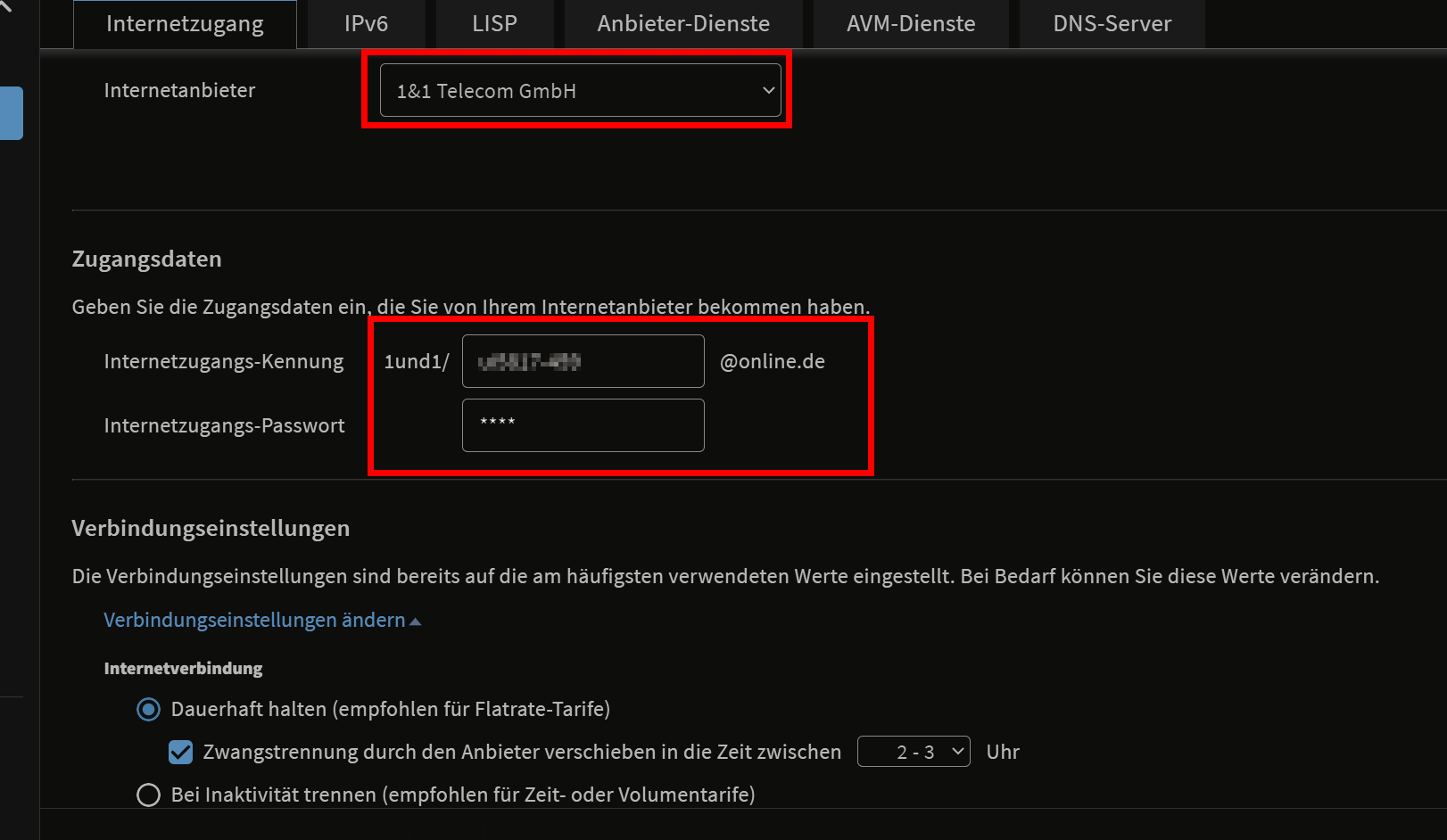Open the Internetanbieter dropdown showing 1&1 Telecom GmbH
The height and width of the screenshot is (840, 1447).
581,90
